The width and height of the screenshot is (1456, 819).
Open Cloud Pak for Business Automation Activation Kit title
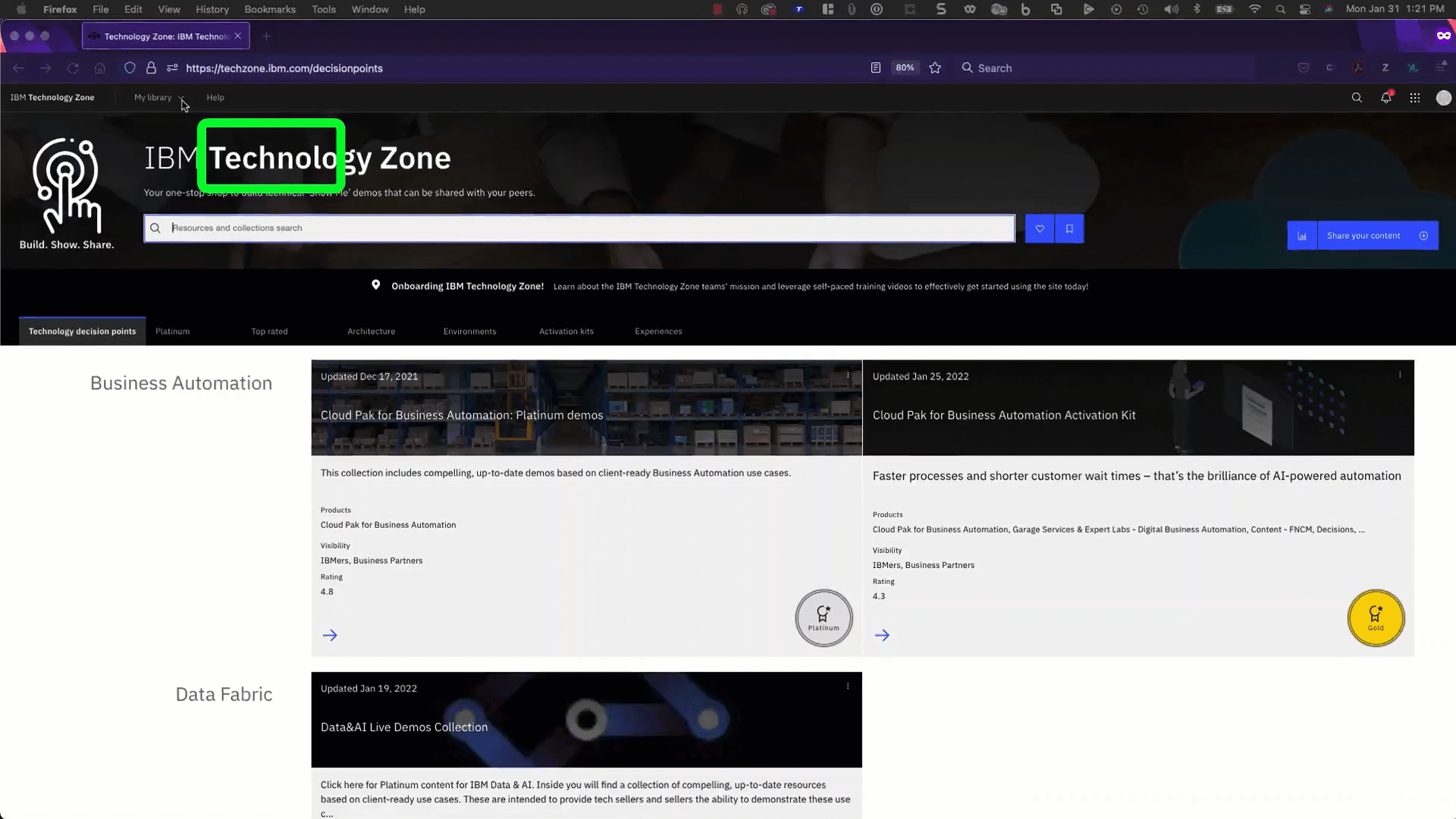[x=1004, y=416]
